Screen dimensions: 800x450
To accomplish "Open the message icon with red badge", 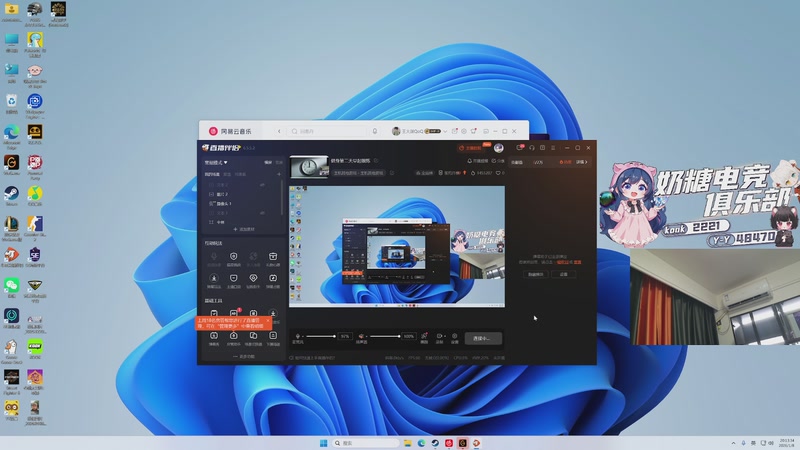I will (x=519, y=148).
